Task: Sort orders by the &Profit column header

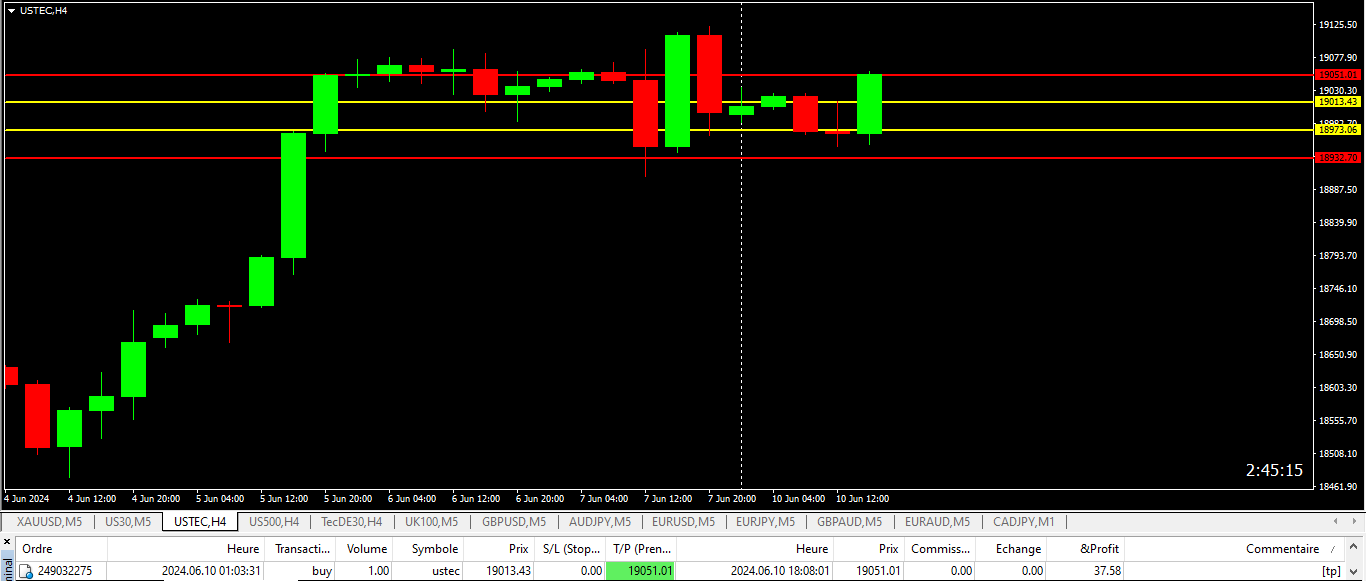Action: pyautogui.click(x=1099, y=549)
